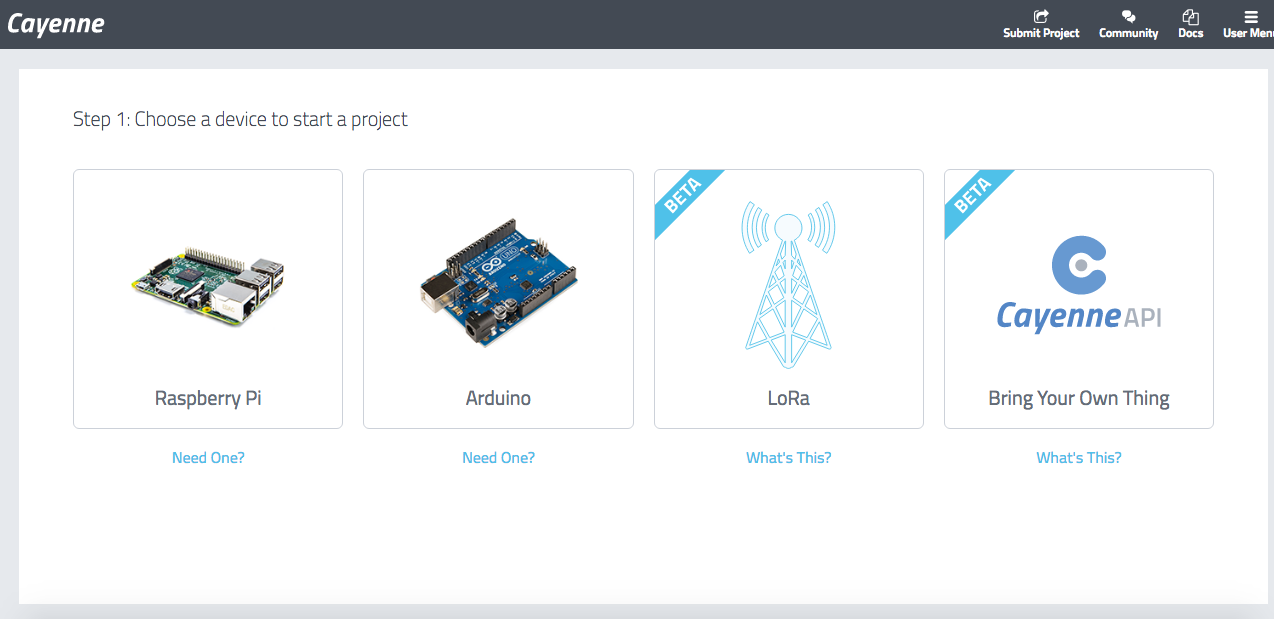This screenshot has width=1274, height=619.
Task: Click "What's This?" below Bring Your Own Thing
Action: tap(1078, 458)
